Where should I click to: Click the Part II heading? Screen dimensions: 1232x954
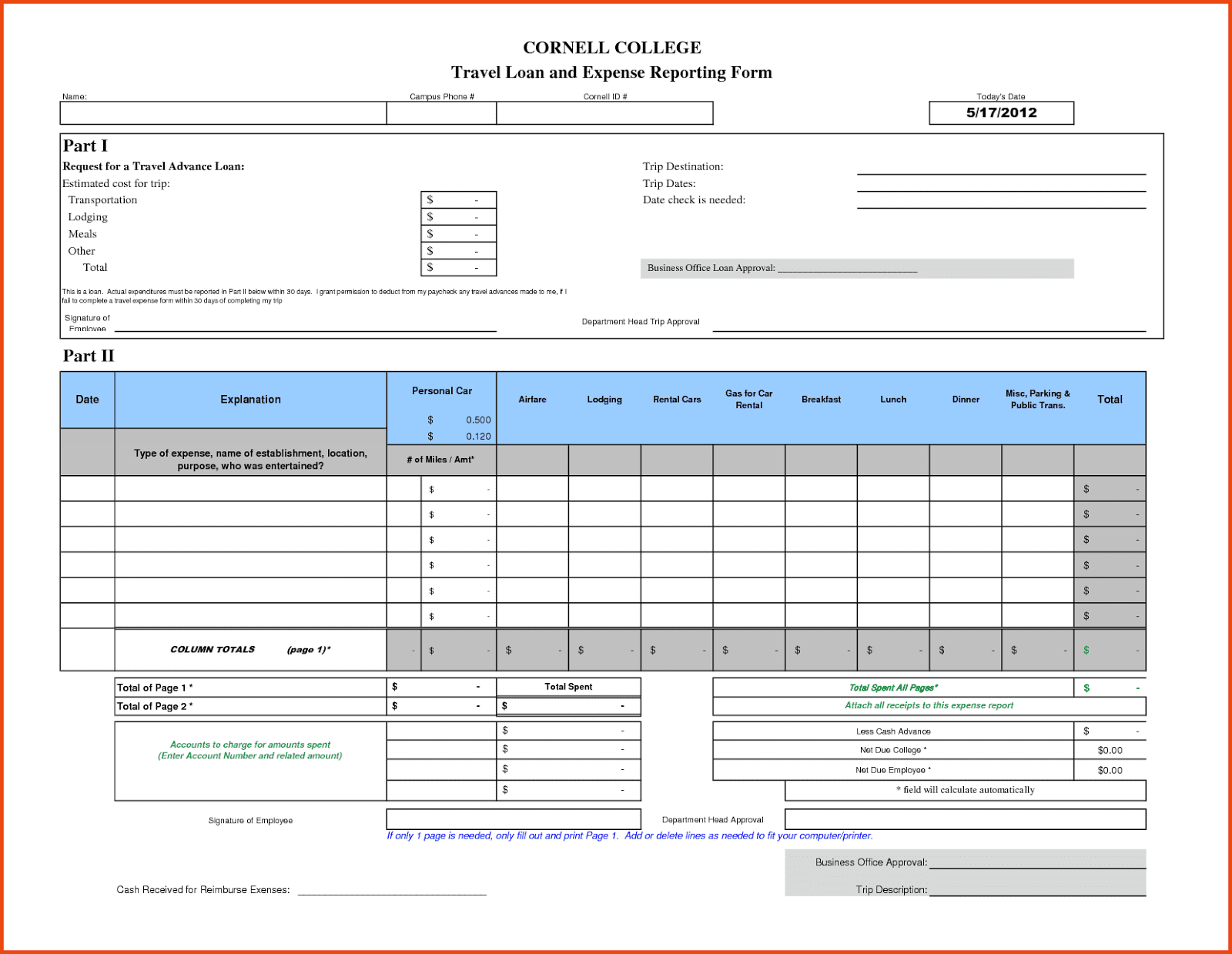click(89, 356)
